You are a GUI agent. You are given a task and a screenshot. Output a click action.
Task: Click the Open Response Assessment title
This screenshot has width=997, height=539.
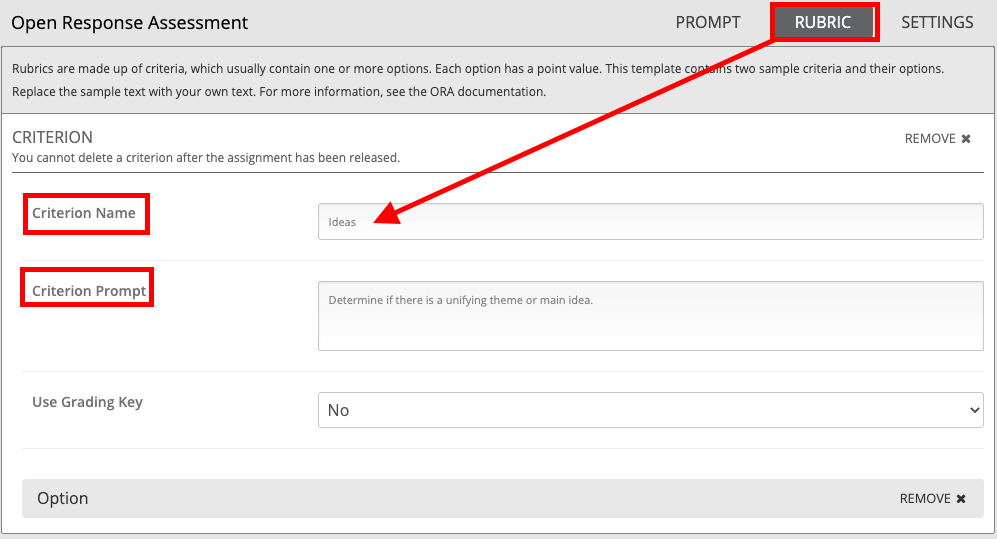coord(130,23)
